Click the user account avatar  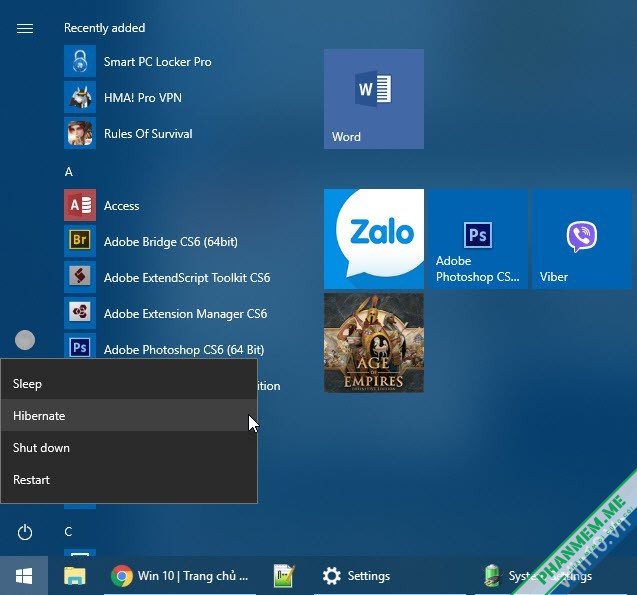[25, 340]
